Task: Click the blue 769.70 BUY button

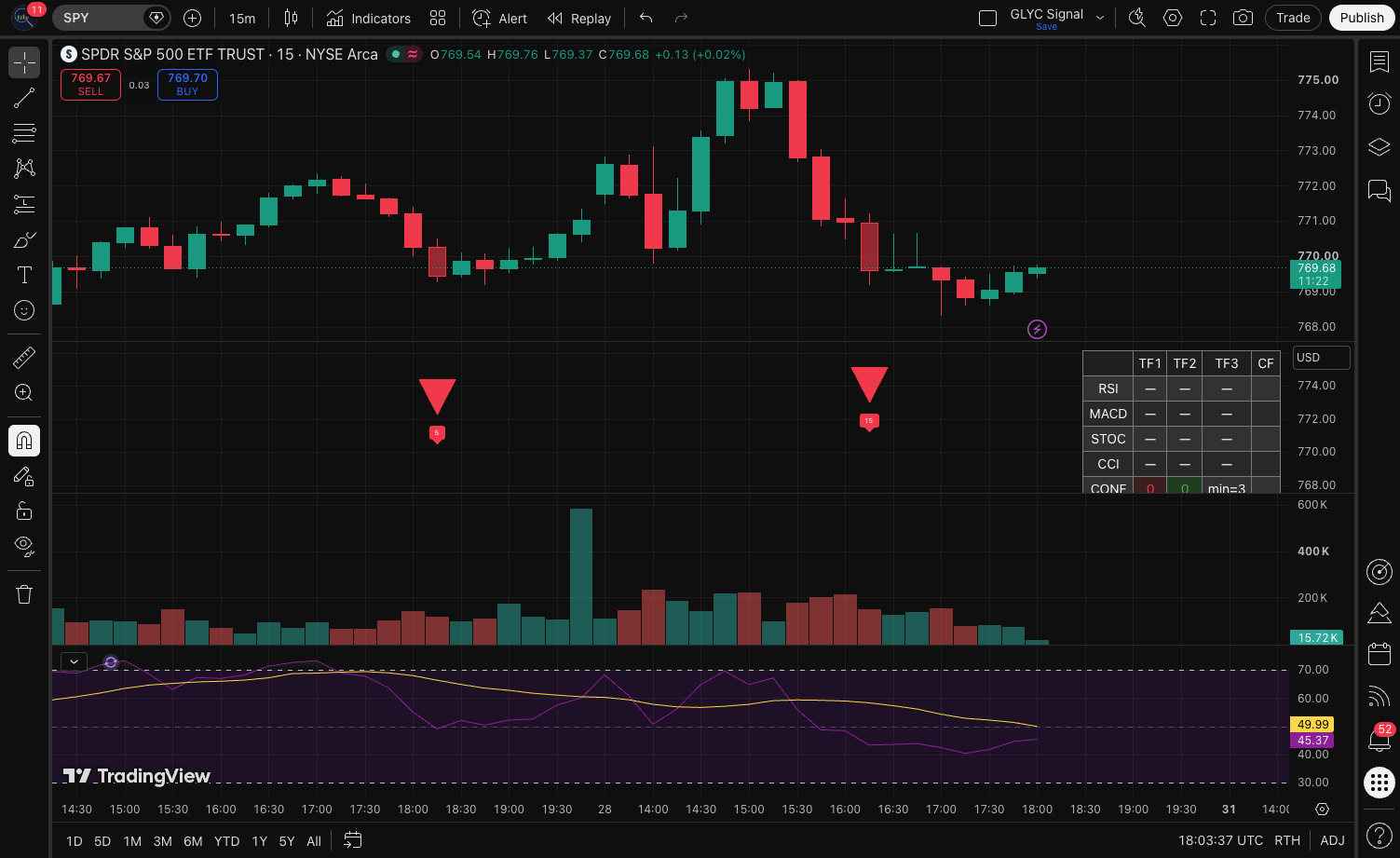Action: [x=187, y=85]
